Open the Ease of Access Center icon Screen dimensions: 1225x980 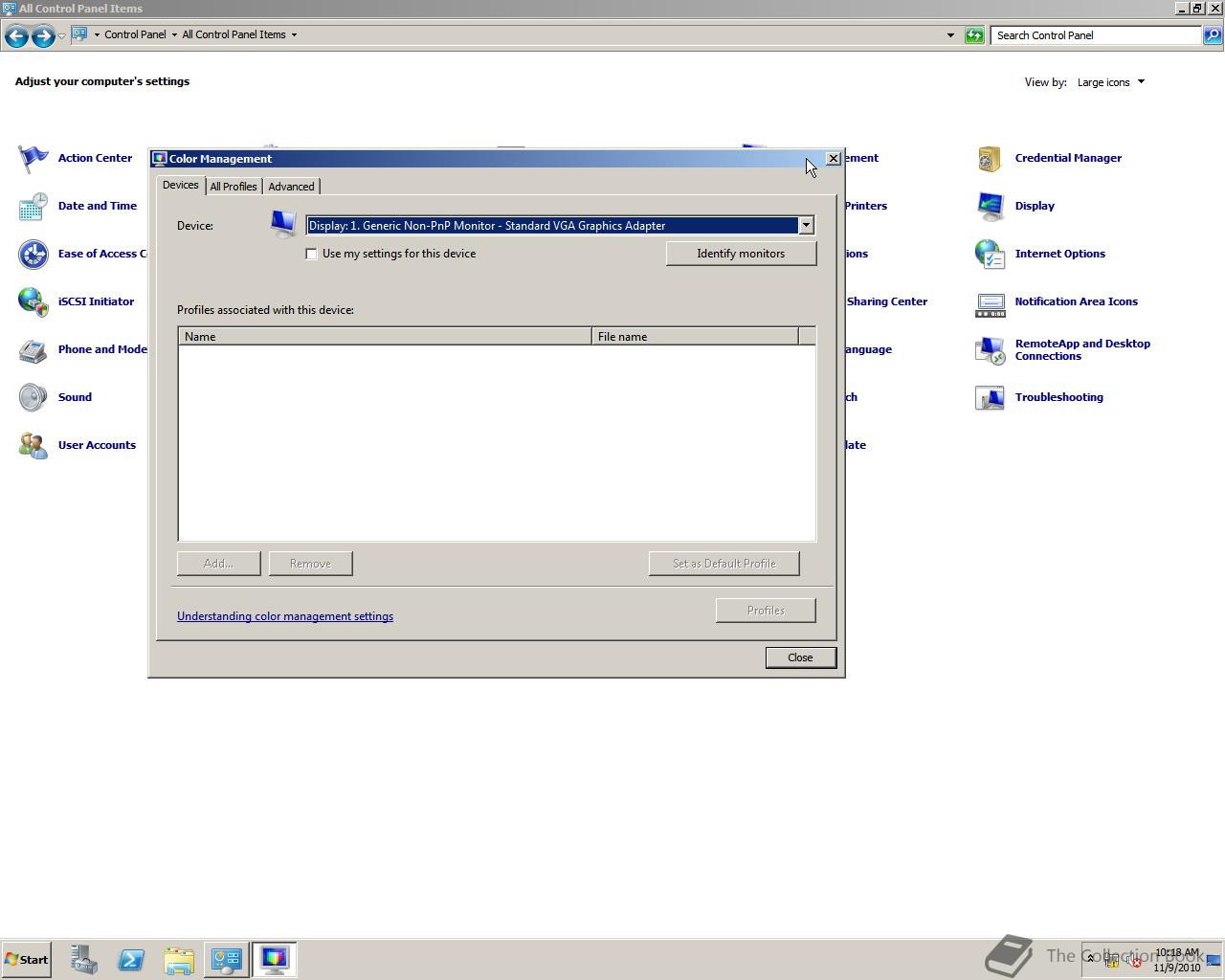[x=33, y=254]
